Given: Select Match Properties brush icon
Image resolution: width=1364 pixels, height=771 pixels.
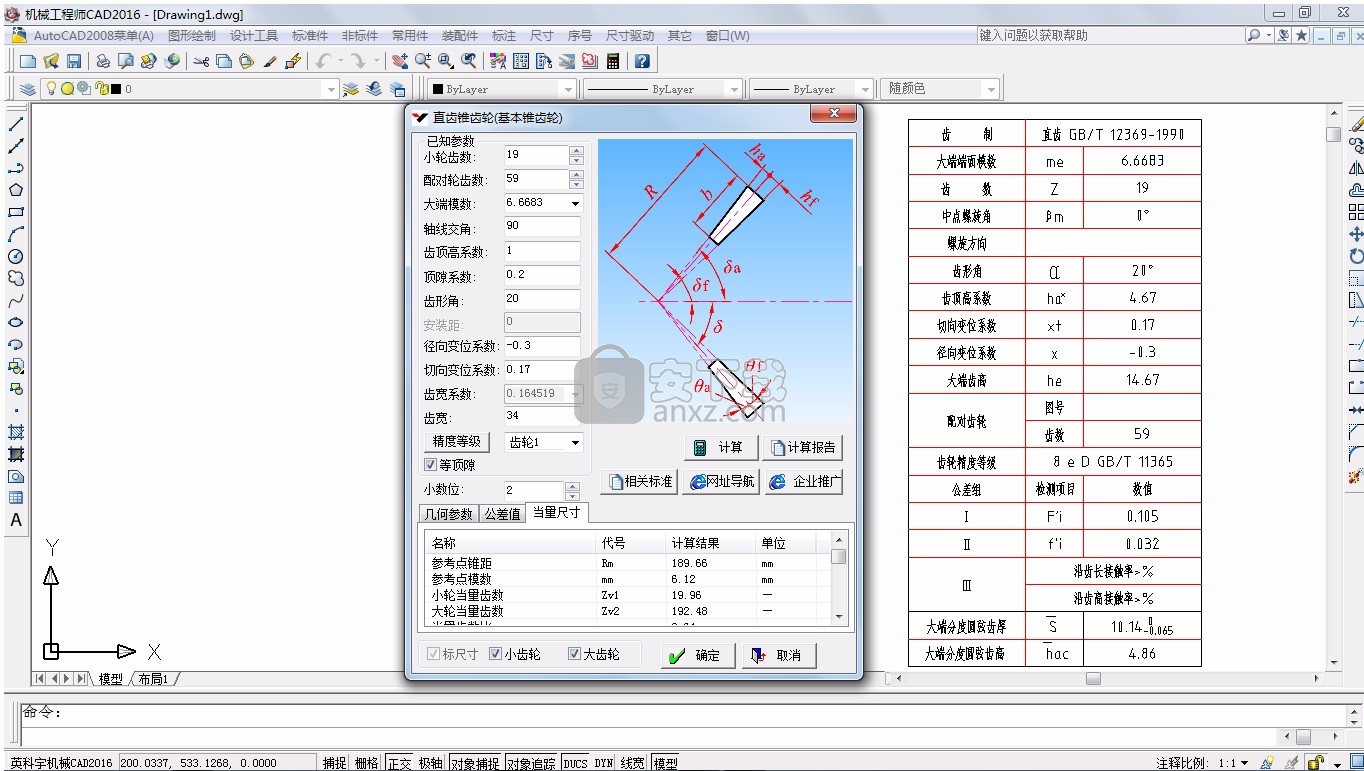Looking at the screenshot, I should (x=269, y=61).
